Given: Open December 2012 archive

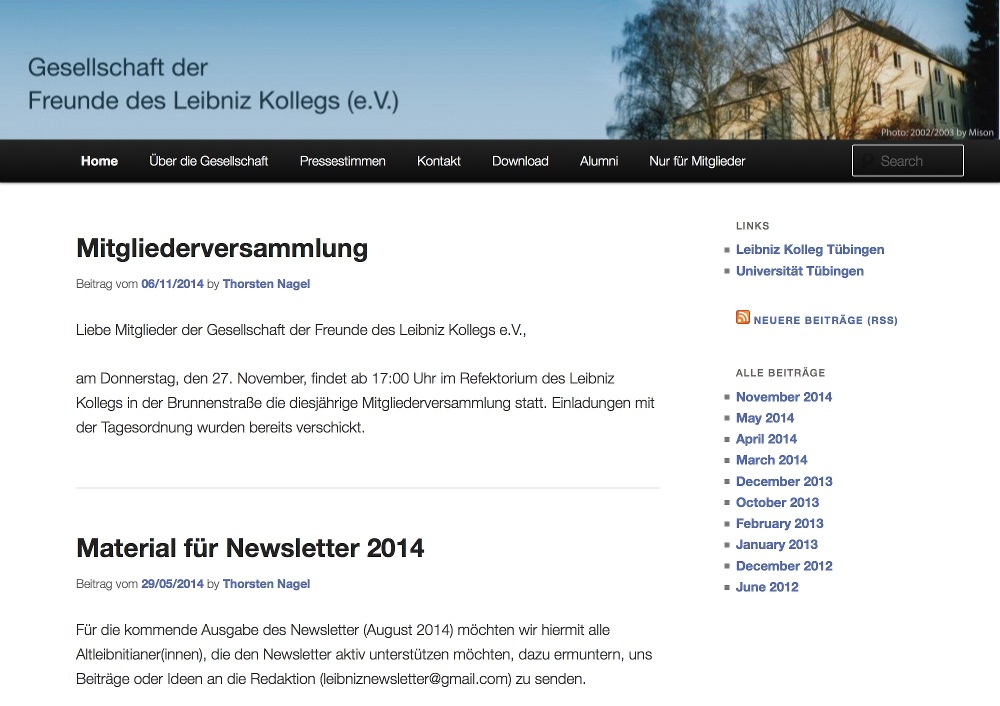Looking at the screenshot, I should 784,566.
